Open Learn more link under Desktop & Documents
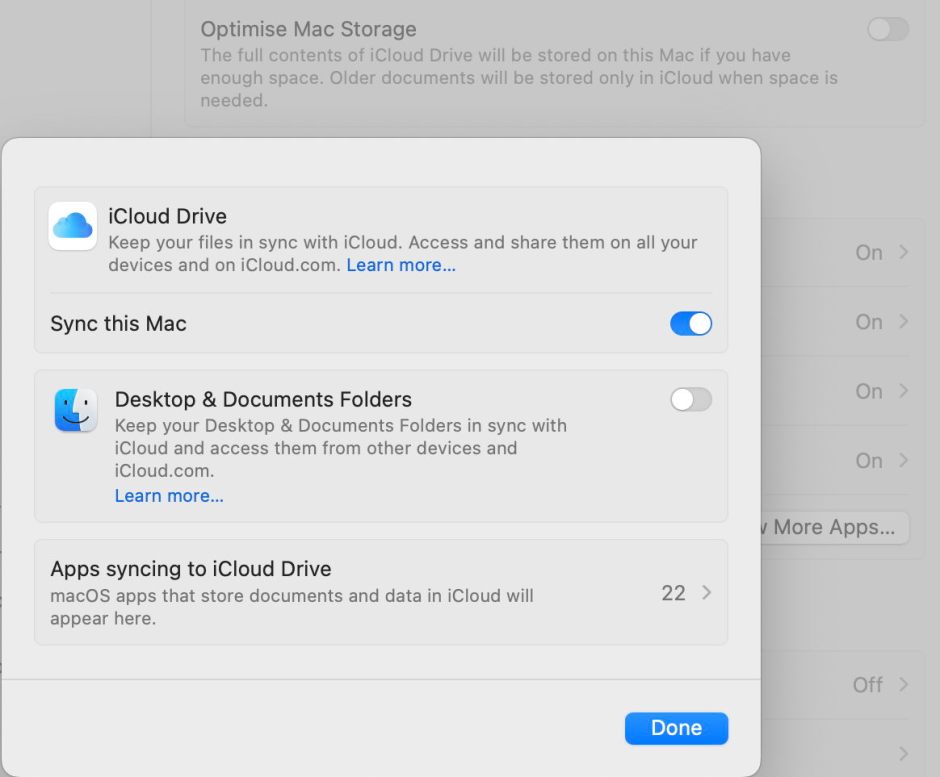The width and height of the screenshot is (940, 777). pos(169,496)
